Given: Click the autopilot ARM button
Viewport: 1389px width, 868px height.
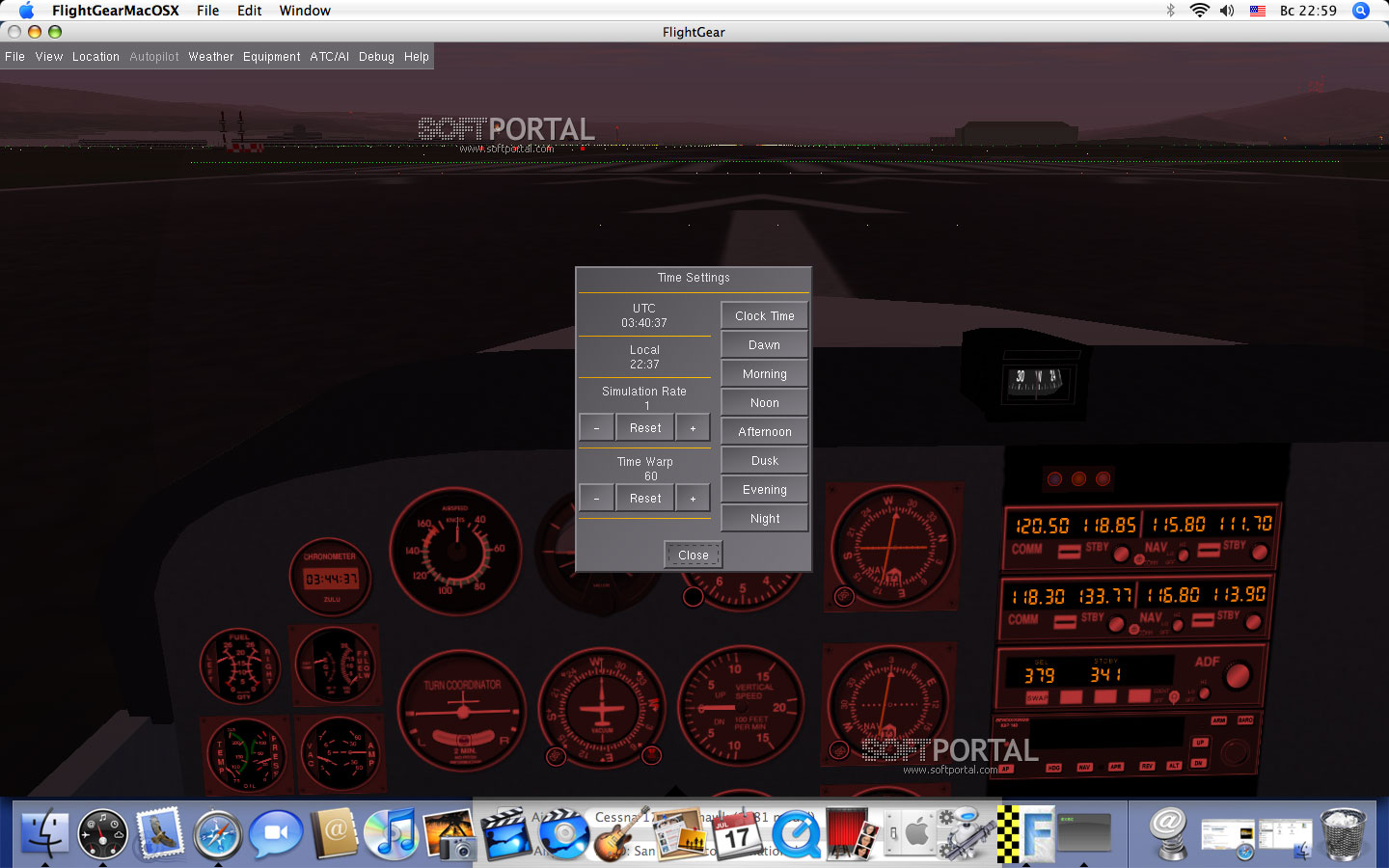Looking at the screenshot, I should click(x=1219, y=720).
